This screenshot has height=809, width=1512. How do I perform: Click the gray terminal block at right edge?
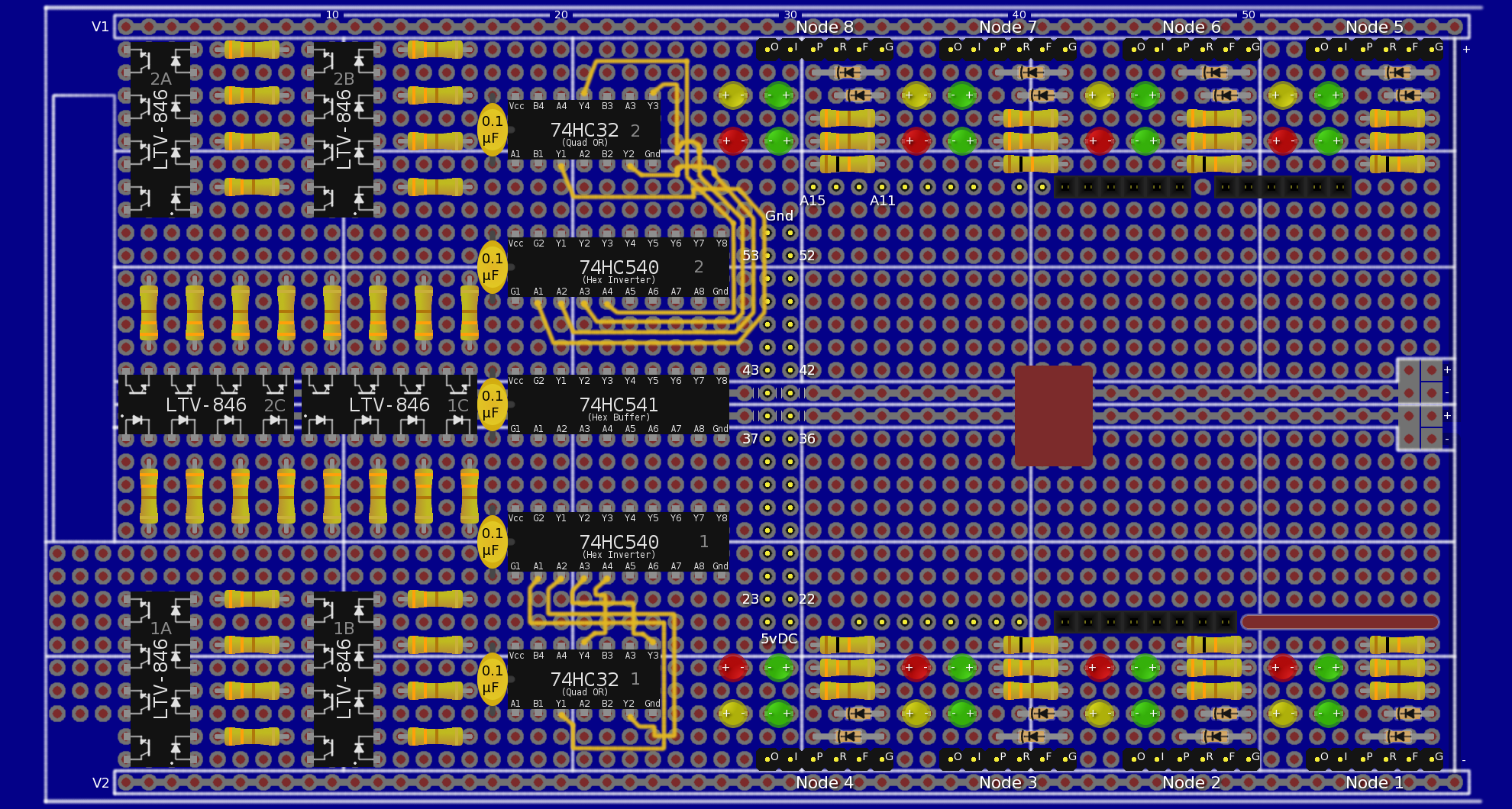pos(1420,404)
